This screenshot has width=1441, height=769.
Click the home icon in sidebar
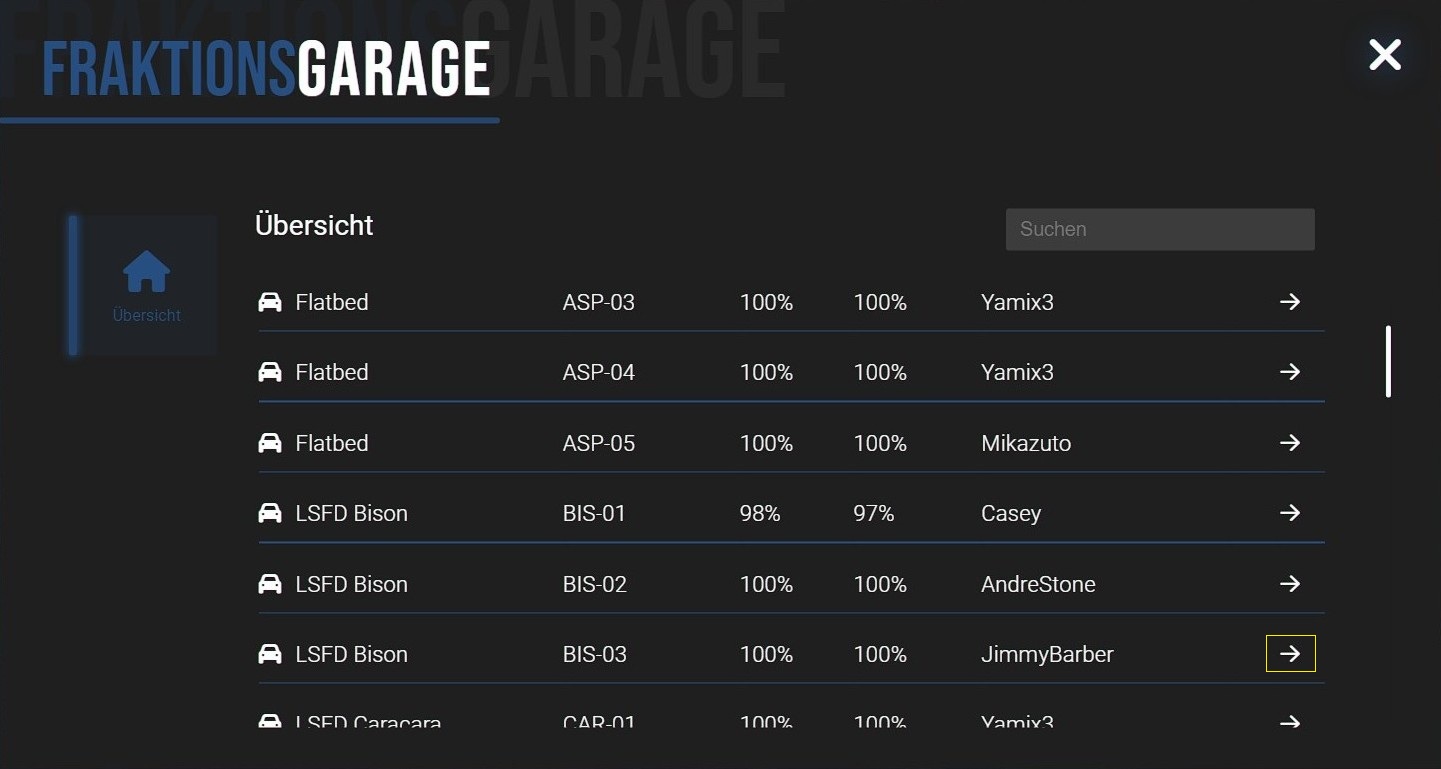tap(147, 272)
